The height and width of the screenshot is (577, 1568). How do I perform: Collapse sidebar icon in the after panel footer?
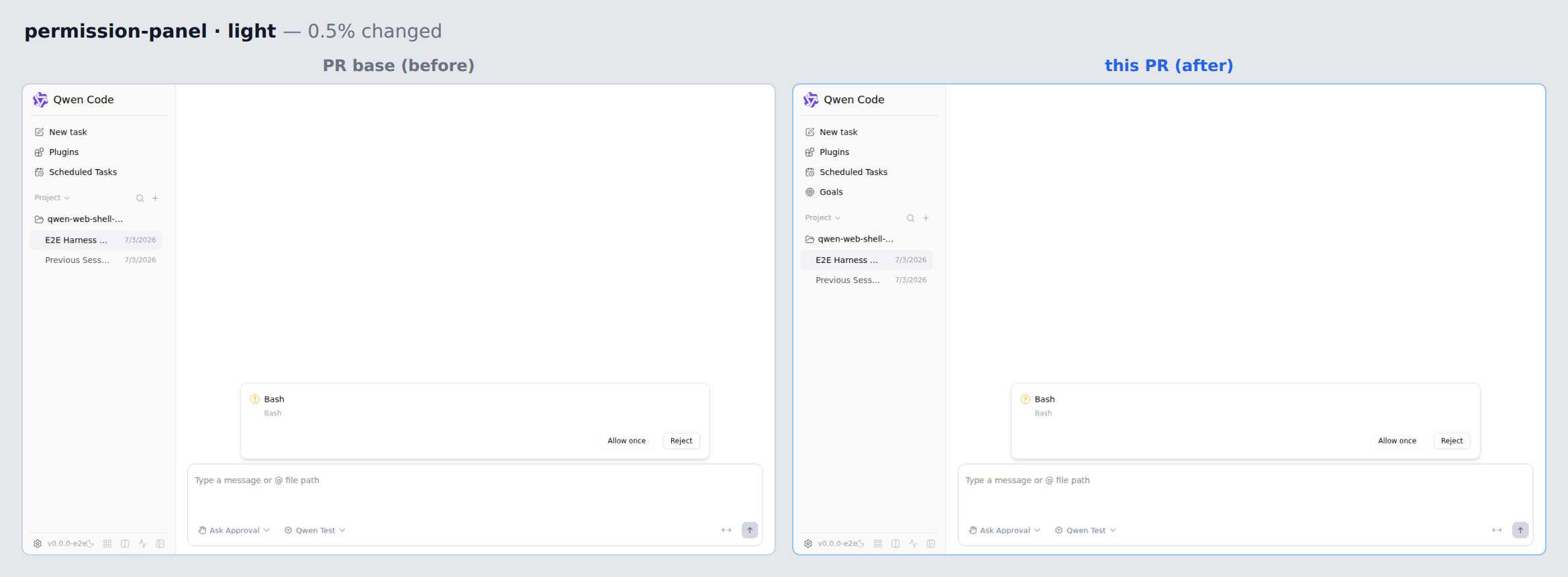click(931, 543)
